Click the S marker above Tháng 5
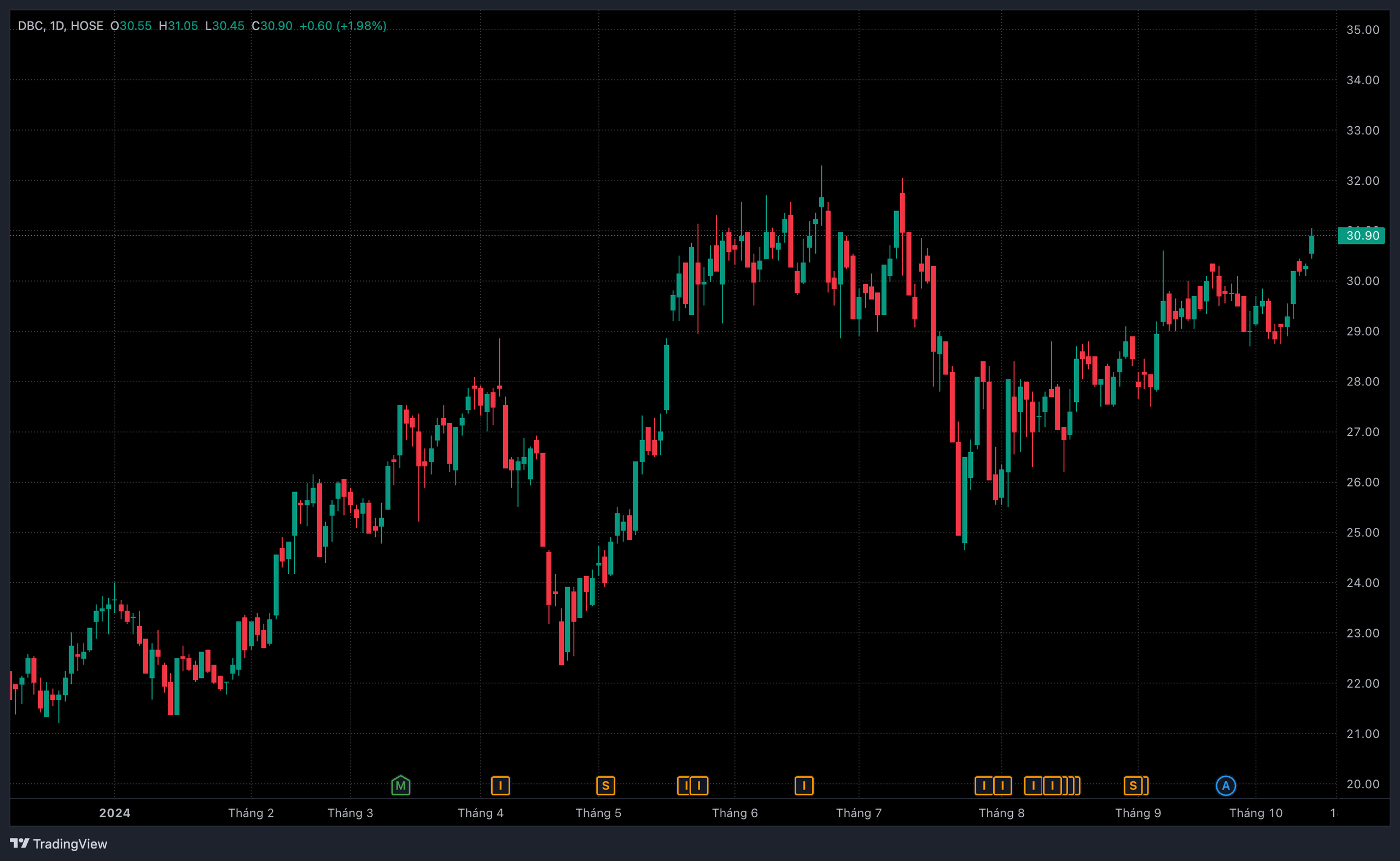This screenshot has width=1400, height=861. (605, 786)
